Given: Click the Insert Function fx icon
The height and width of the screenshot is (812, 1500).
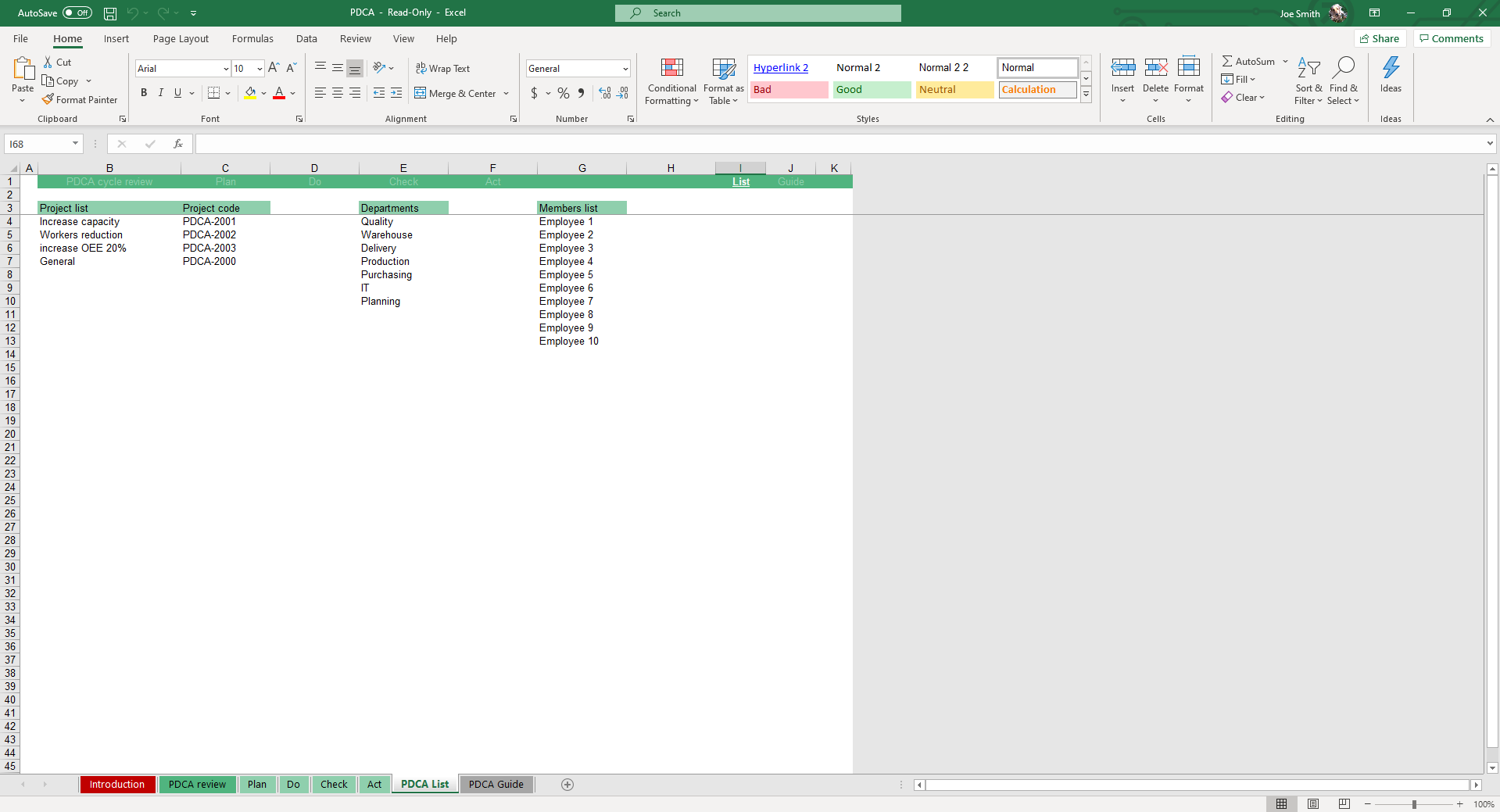Looking at the screenshot, I should click(x=178, y=144).
